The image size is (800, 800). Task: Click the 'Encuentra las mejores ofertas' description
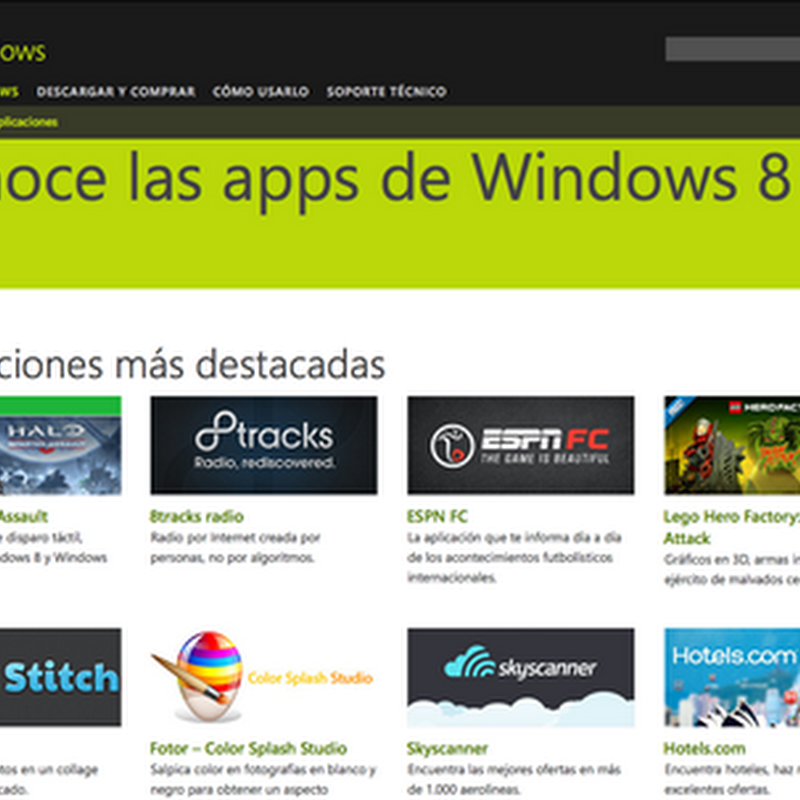(x=514, y=779)
